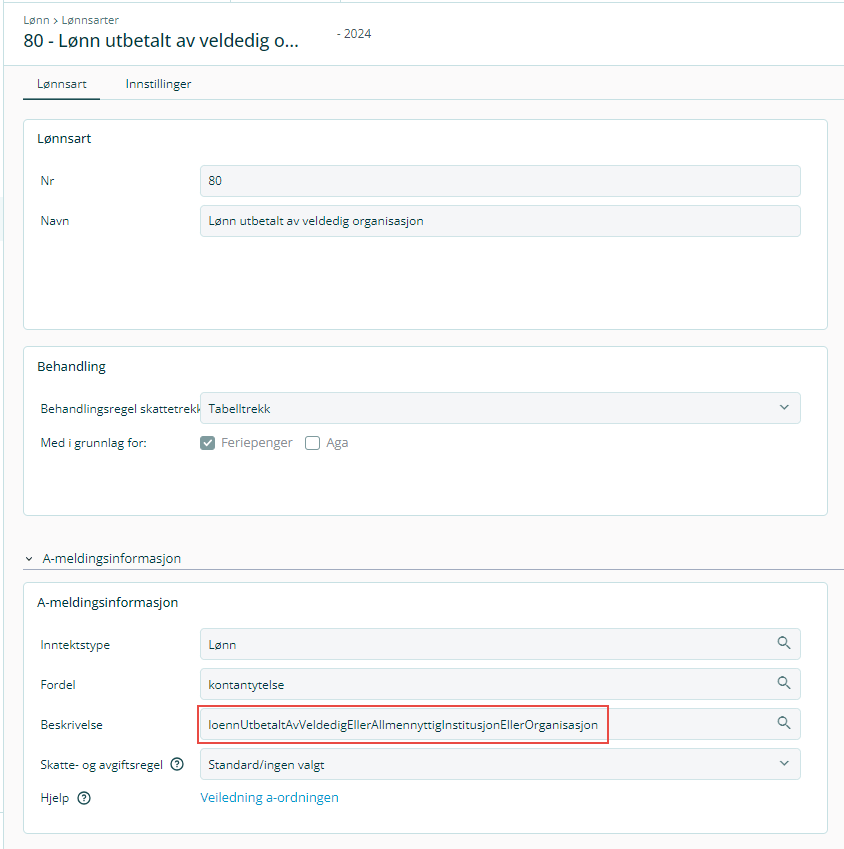Click the Inntektstype field showing Lønn
Screen dimensions: 844x849
point(480,644)
